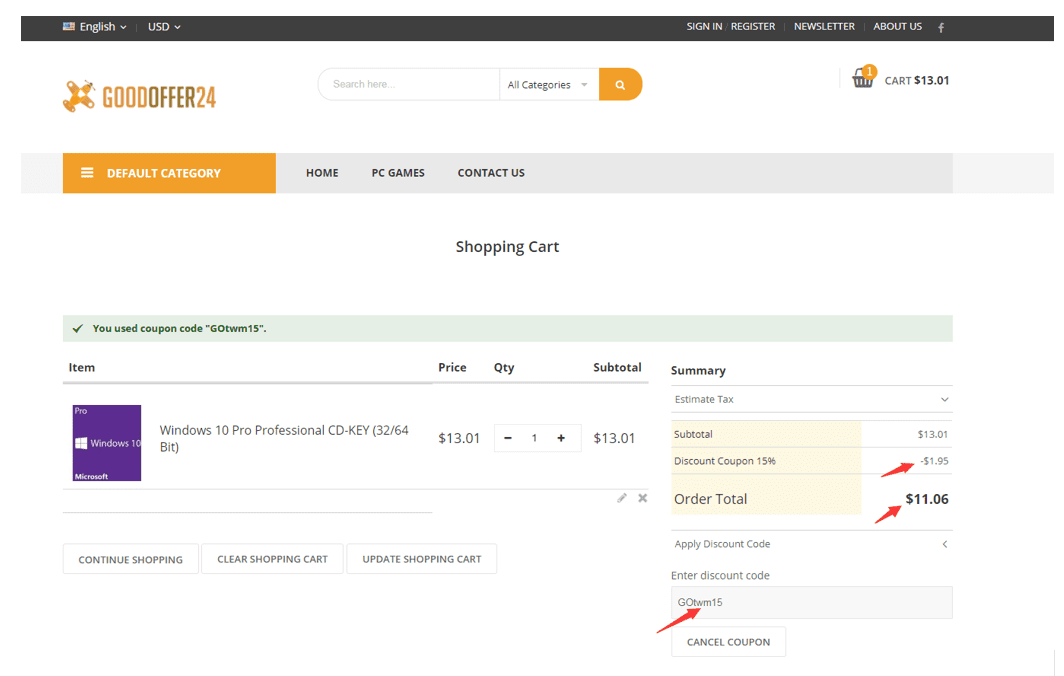The width and height of the screenshot is (1064, 676).
Task: Click the Sign In link
Action: 704,26
